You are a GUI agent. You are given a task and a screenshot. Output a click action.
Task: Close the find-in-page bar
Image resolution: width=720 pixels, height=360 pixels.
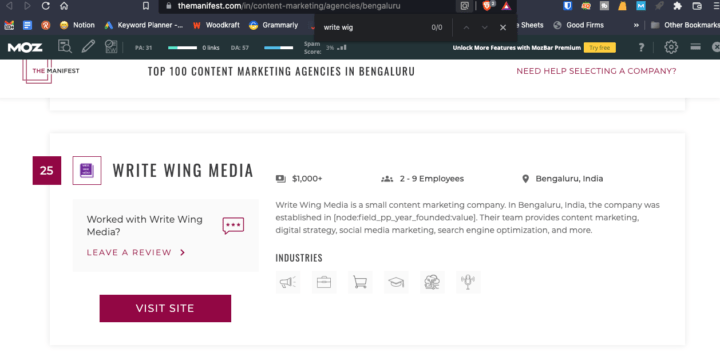click(x=503, y=28)
